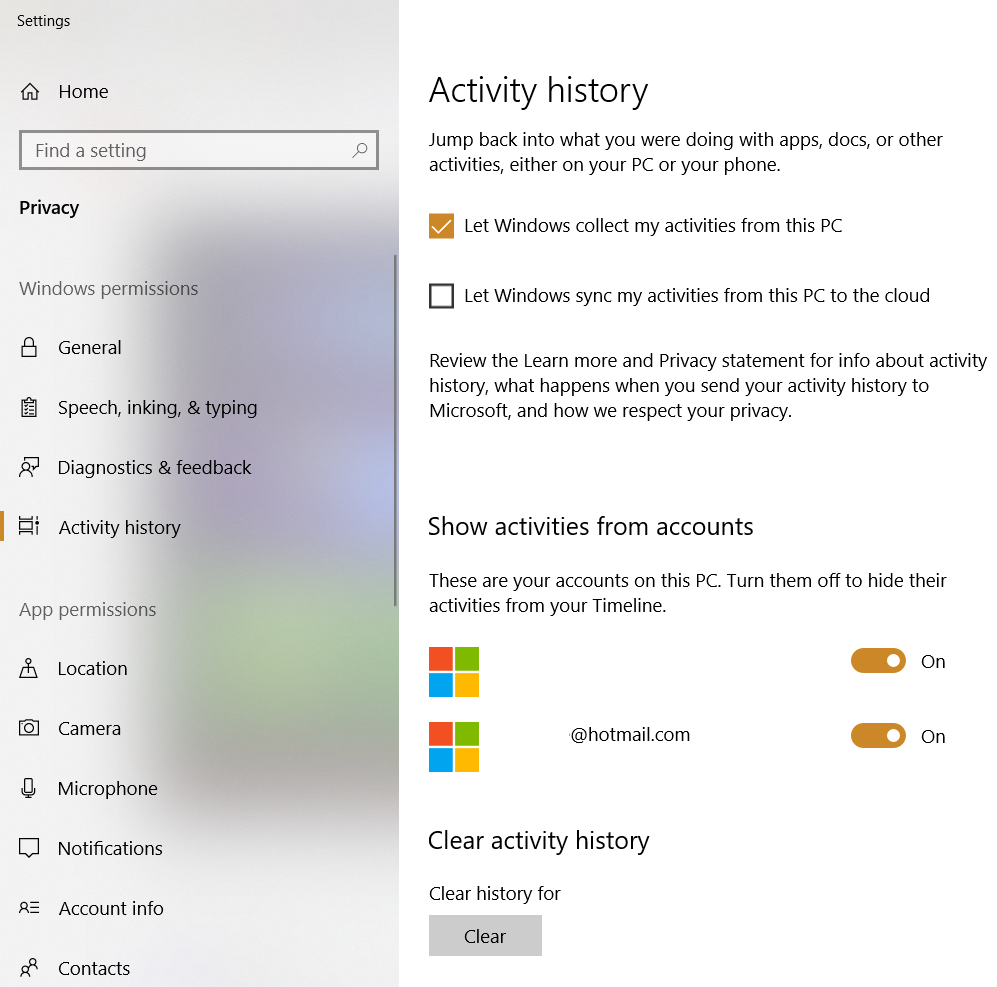Uncheck Let Windows collect my activities
The width and height of the screenshot is (997, 987).
(x=441, y=226)
